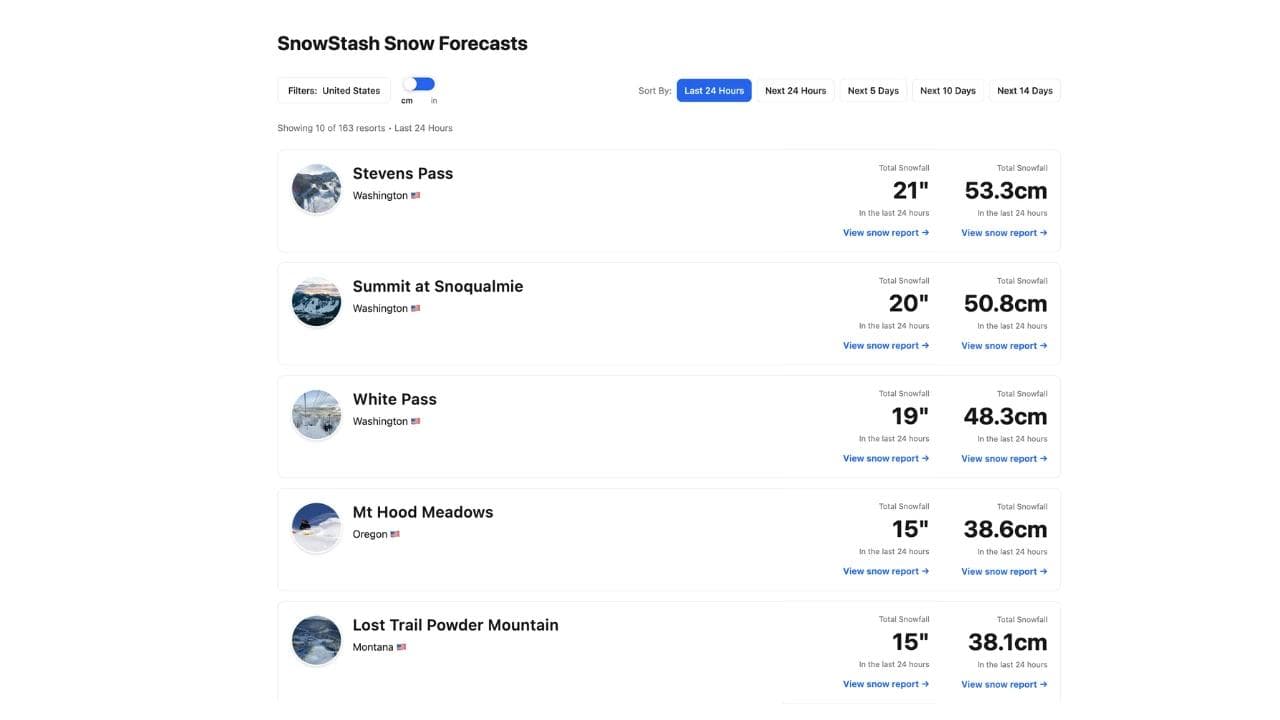The height and width of the screenshot is (720, 1280).
Task: Click flag icon next to Montana
Action: pyautogui.click(x=401, y=647)
